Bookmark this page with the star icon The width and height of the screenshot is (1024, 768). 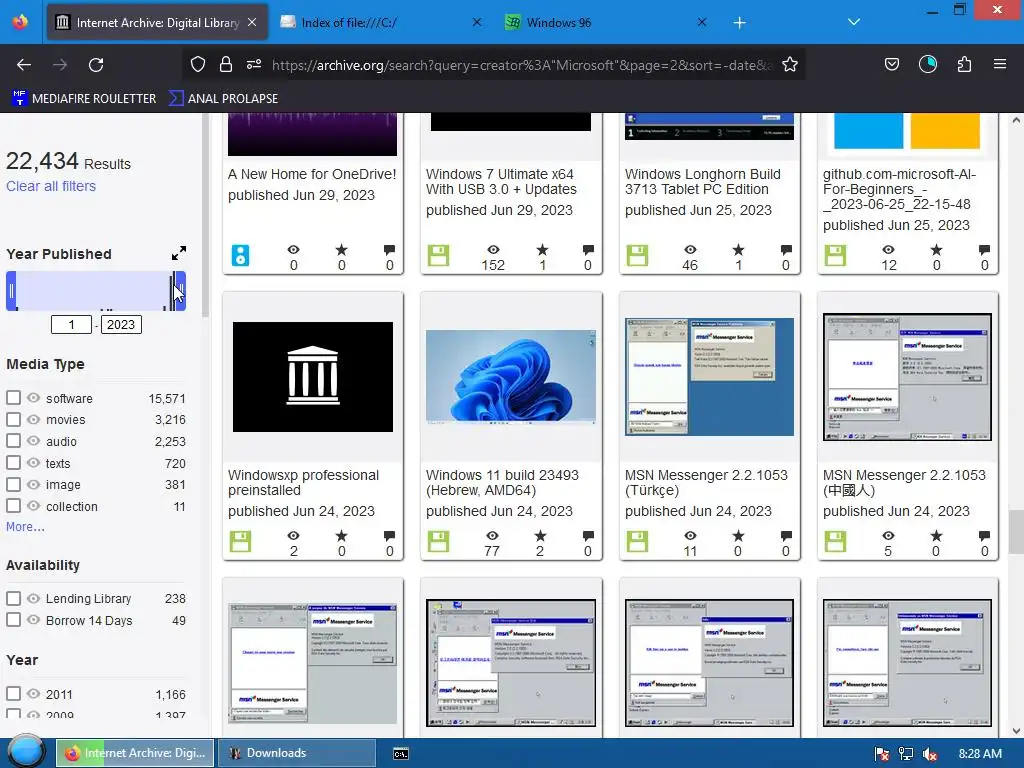[x=790, y=65]
